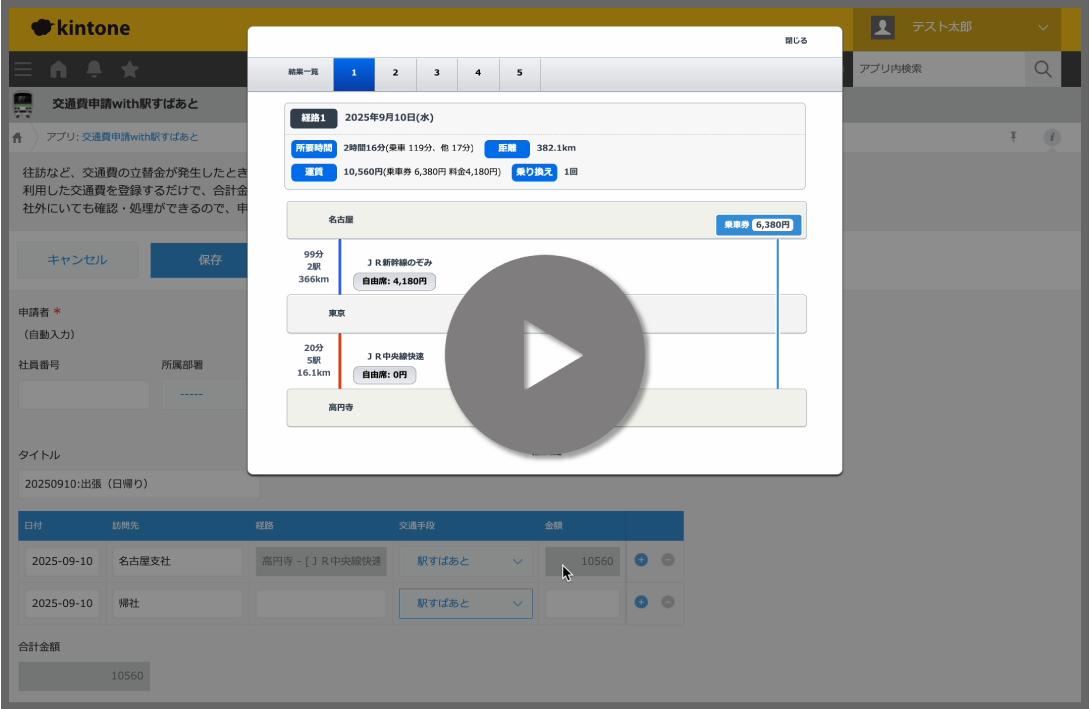Switch to route tab 5

coord(519,73)
